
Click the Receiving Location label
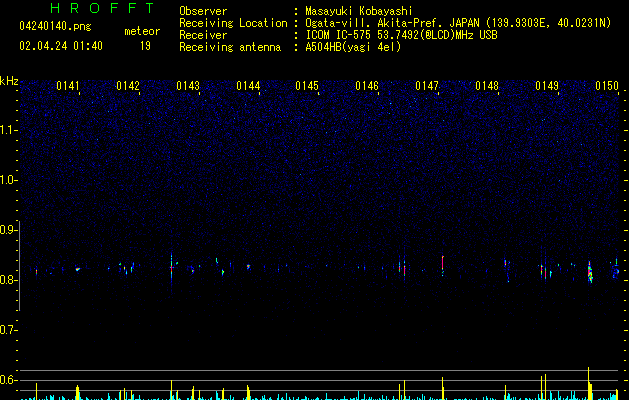pyautogui.click(x=233, y=23)
